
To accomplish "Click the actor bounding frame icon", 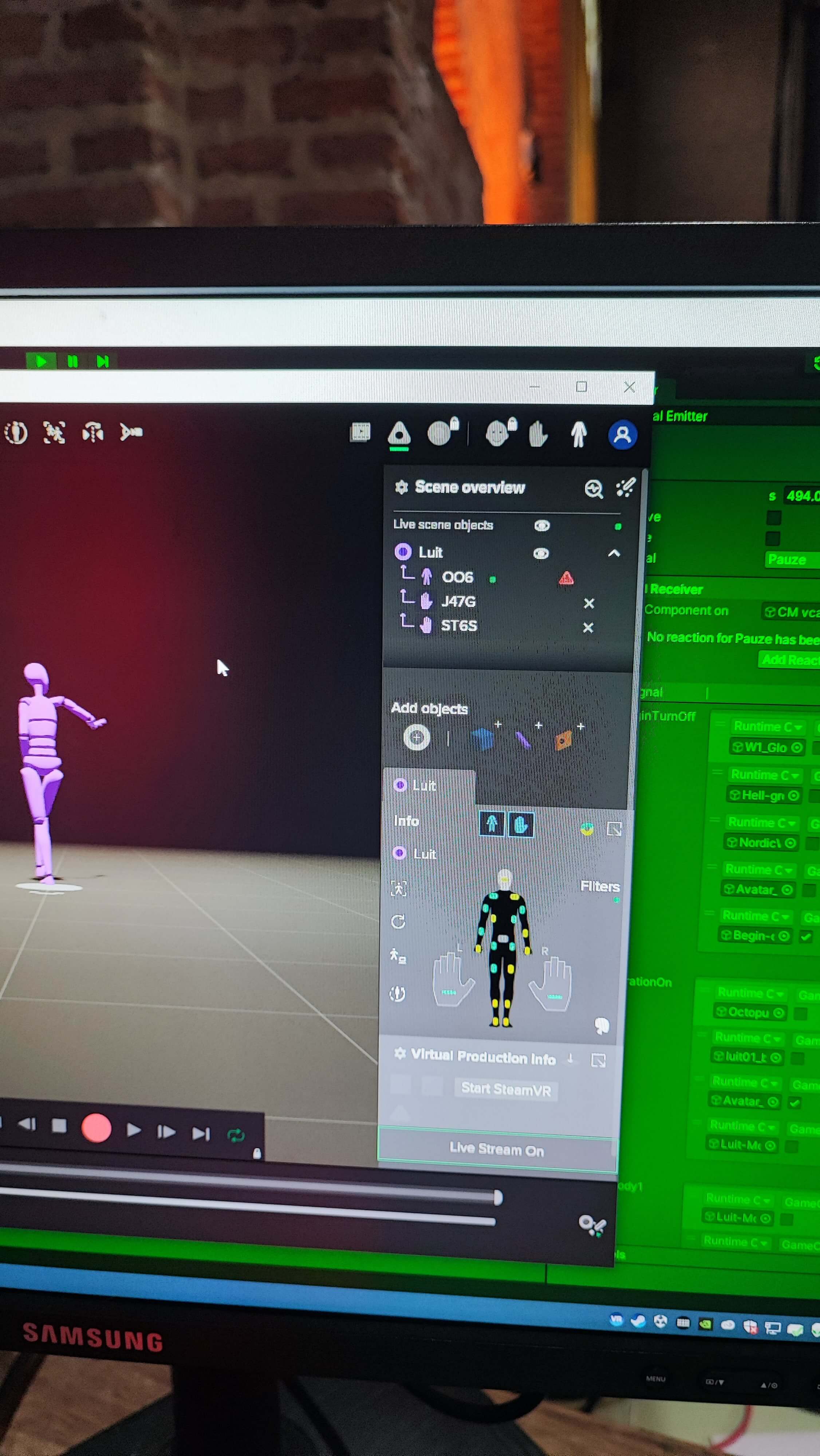I will pyautogui.click(x=399, y=889).
